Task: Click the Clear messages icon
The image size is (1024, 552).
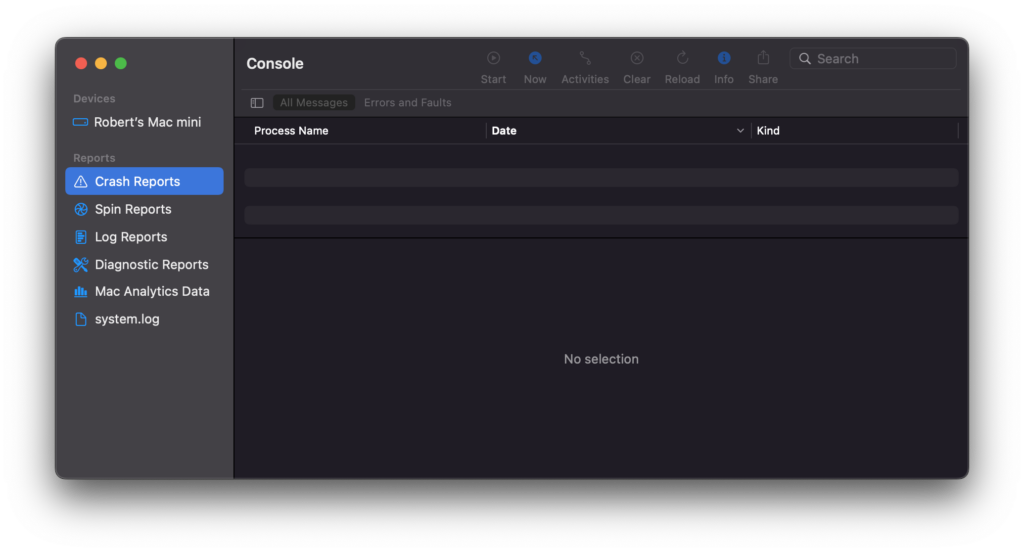Action: 637,59
